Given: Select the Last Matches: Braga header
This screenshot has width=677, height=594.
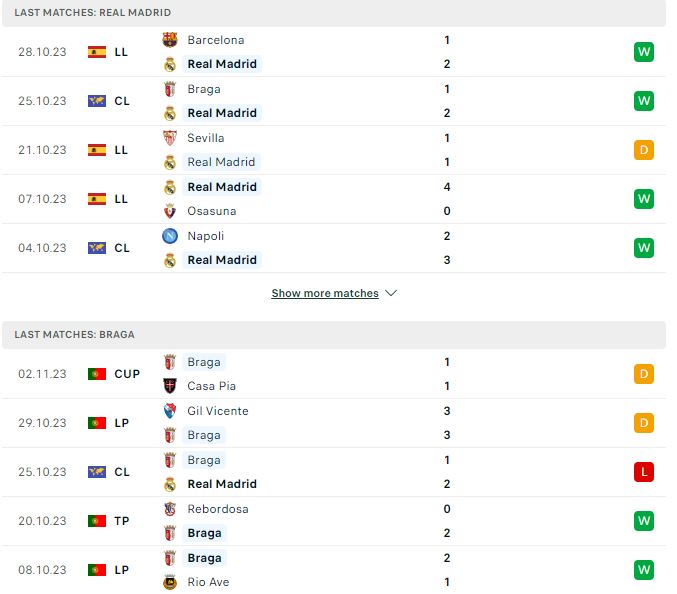Looking at the screenshot, I should (x=334, y=335).
